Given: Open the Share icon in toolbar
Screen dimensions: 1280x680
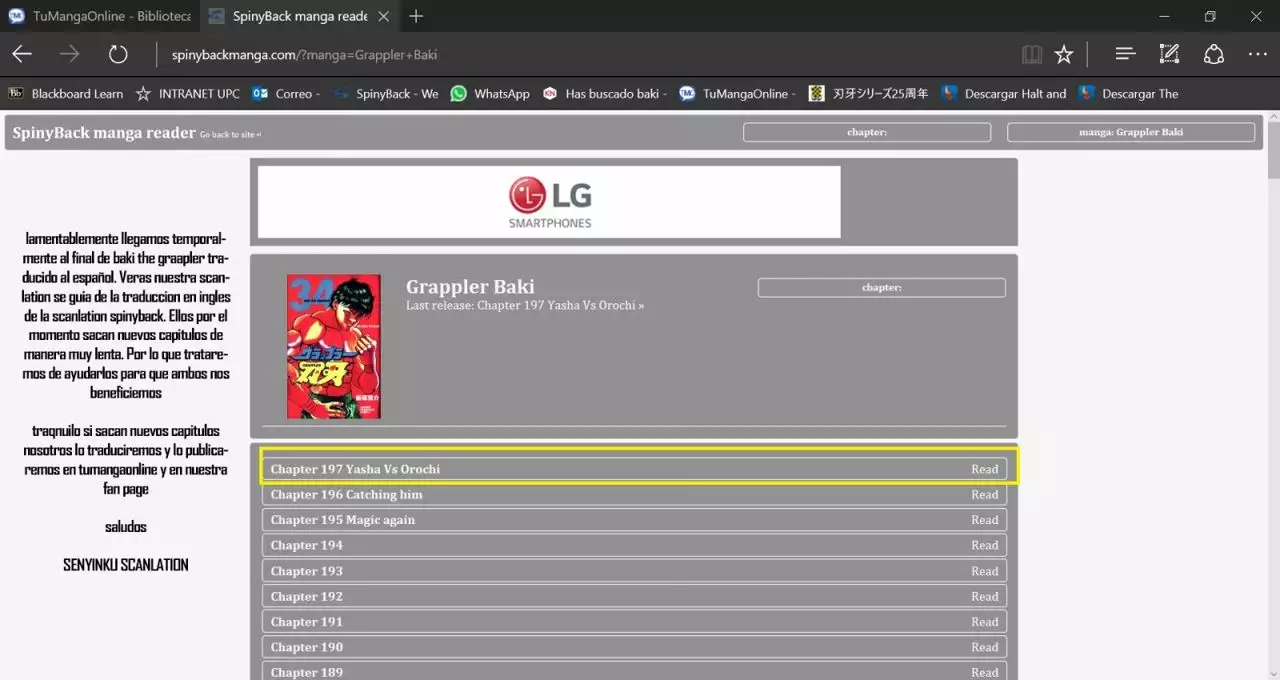Looking at the screenshot, I should [1213, 54].
